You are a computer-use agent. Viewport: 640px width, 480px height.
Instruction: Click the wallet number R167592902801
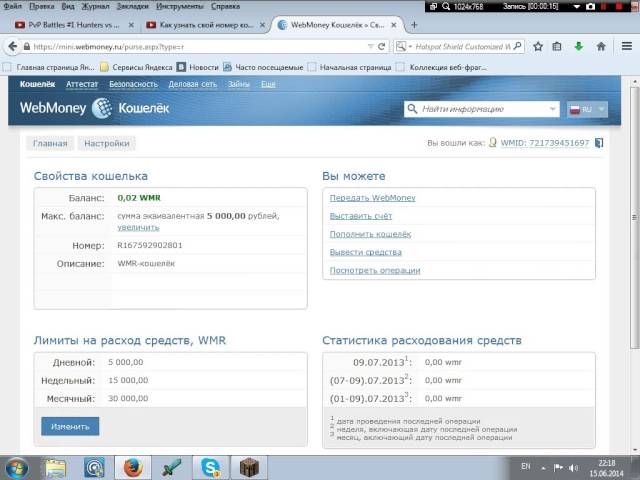pyautogui.click(x=150, y=245)
